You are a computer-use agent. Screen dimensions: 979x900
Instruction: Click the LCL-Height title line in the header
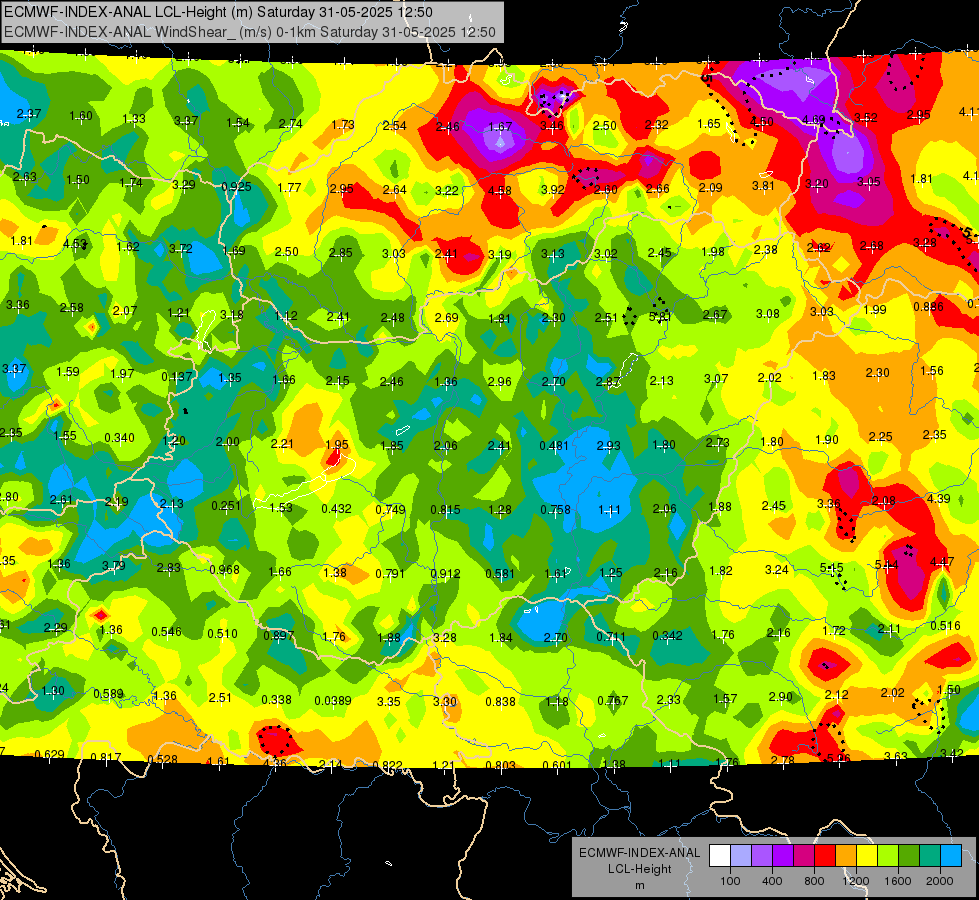tap(219, 12)
